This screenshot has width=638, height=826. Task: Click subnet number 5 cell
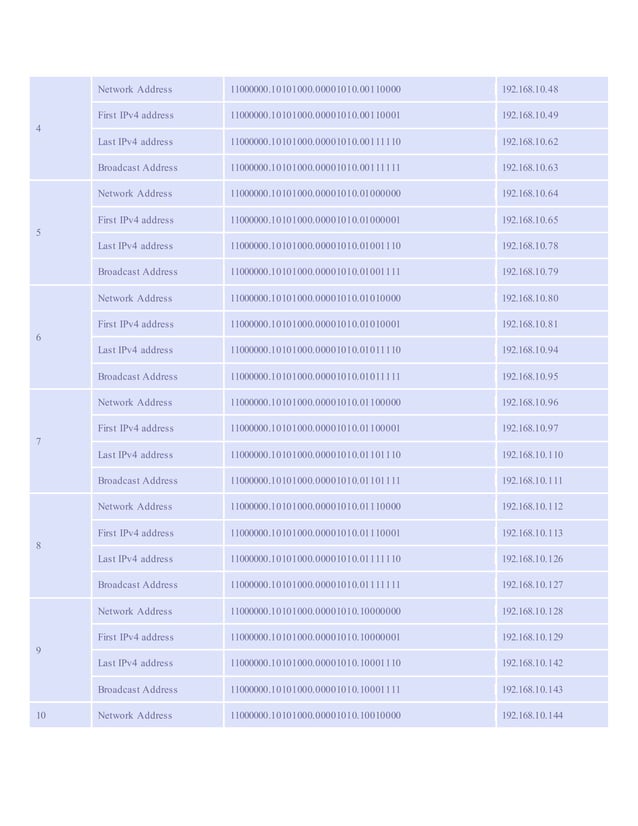[x=39, y=233]
